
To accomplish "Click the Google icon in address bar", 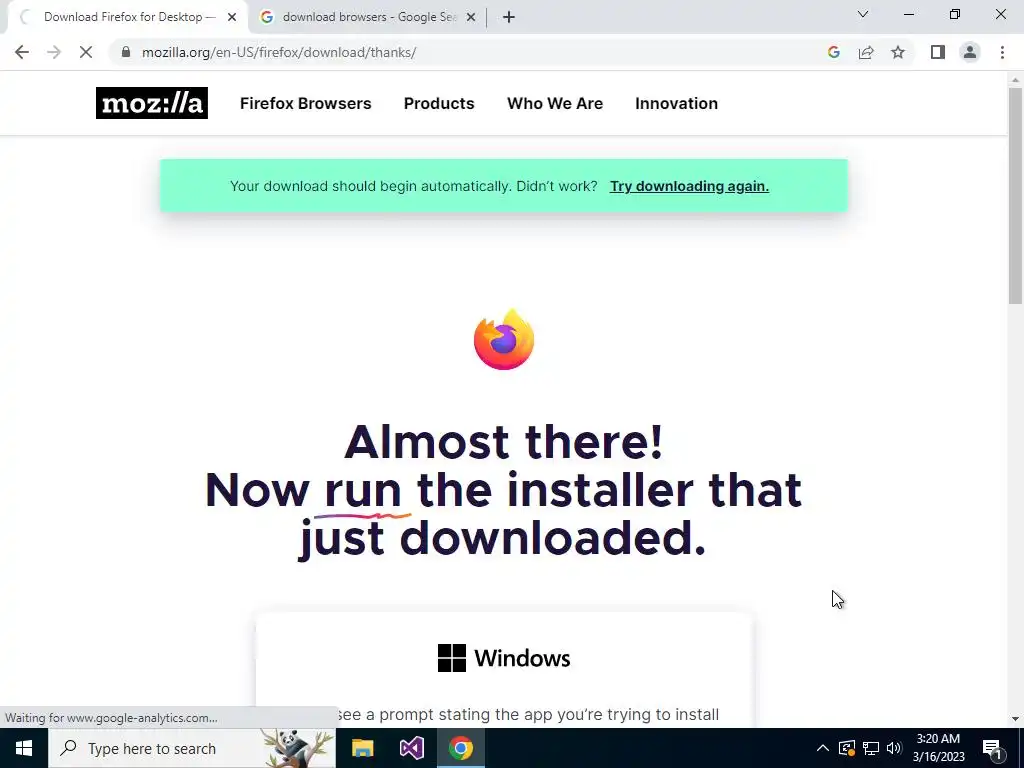I will click(833, 52).
